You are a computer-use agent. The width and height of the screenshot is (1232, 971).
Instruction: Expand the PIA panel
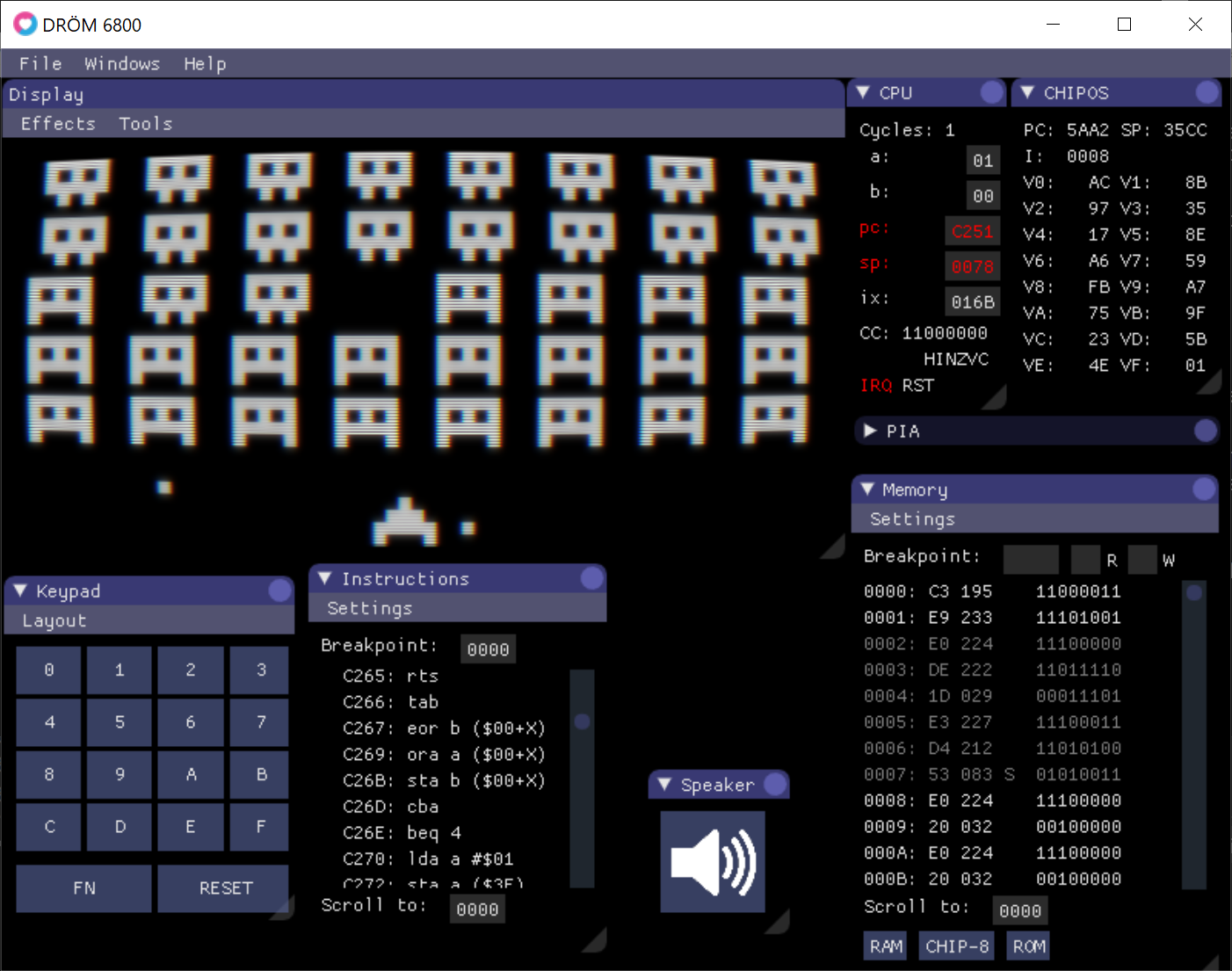[x=868, y=431]
